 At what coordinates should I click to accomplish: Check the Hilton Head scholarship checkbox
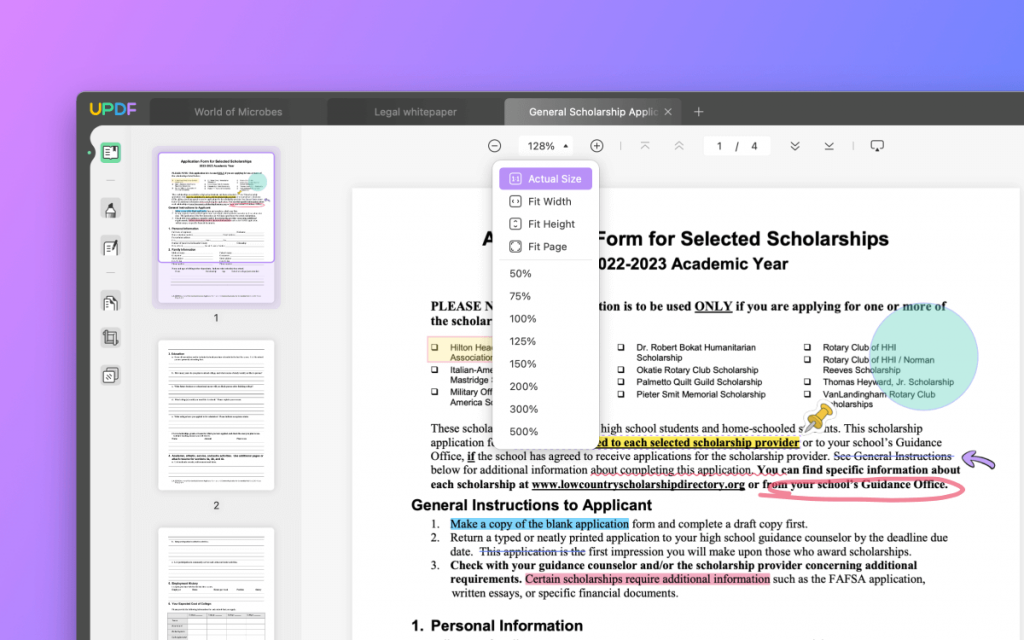click(436, 347)
